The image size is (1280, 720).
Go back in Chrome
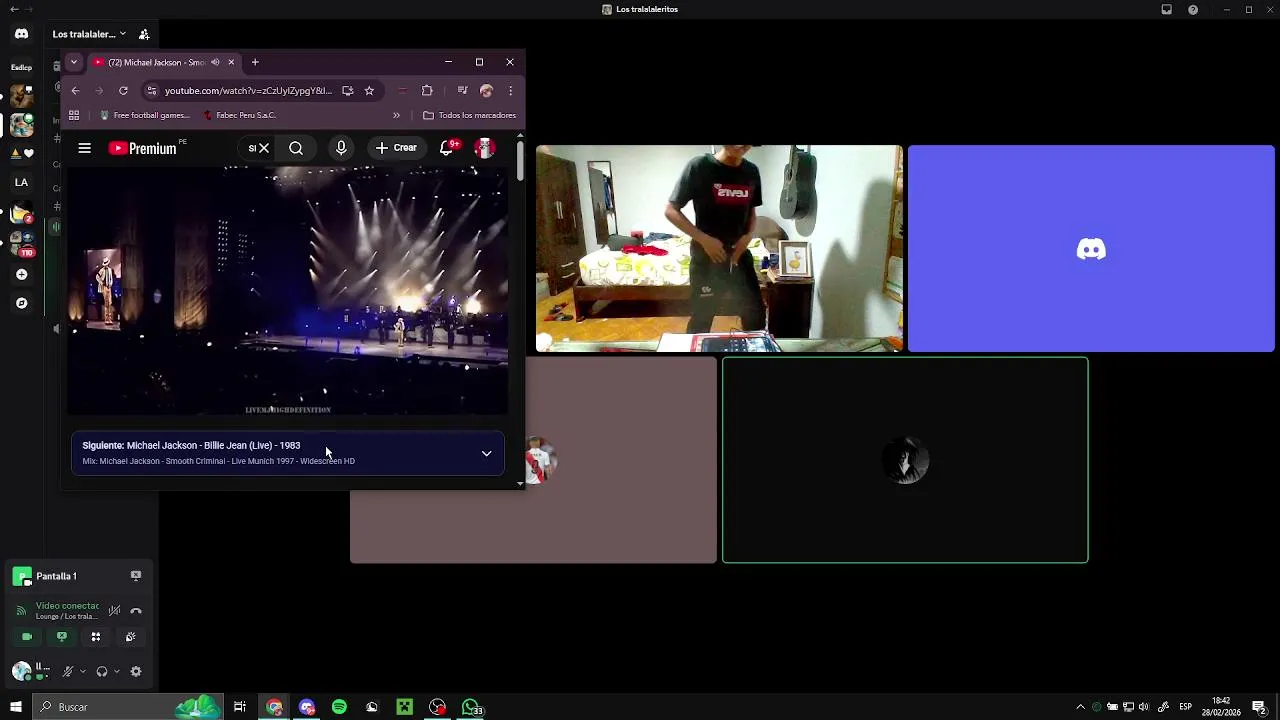point(75,91)
